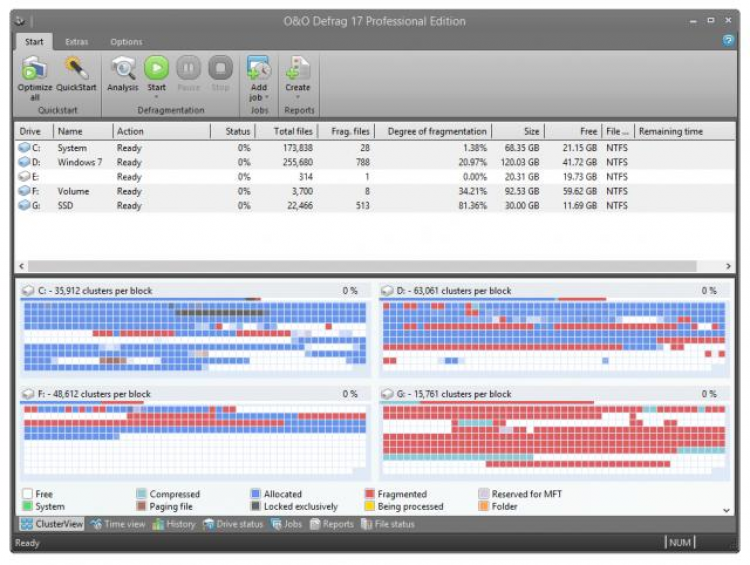
Task: Sort by the Name column header
Action: click(x=83, y=131)
